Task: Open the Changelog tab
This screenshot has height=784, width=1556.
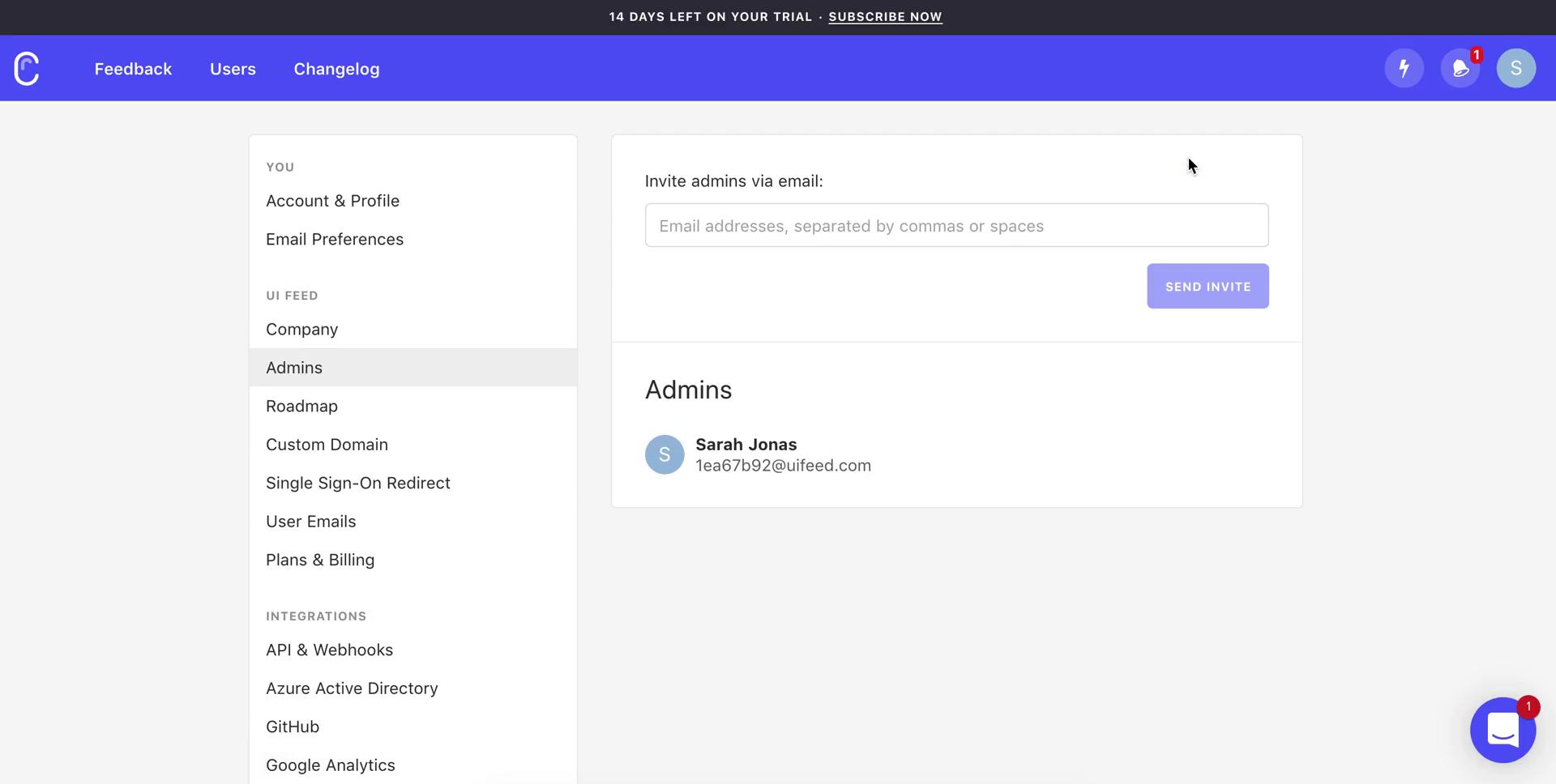Action: point(336,69)
